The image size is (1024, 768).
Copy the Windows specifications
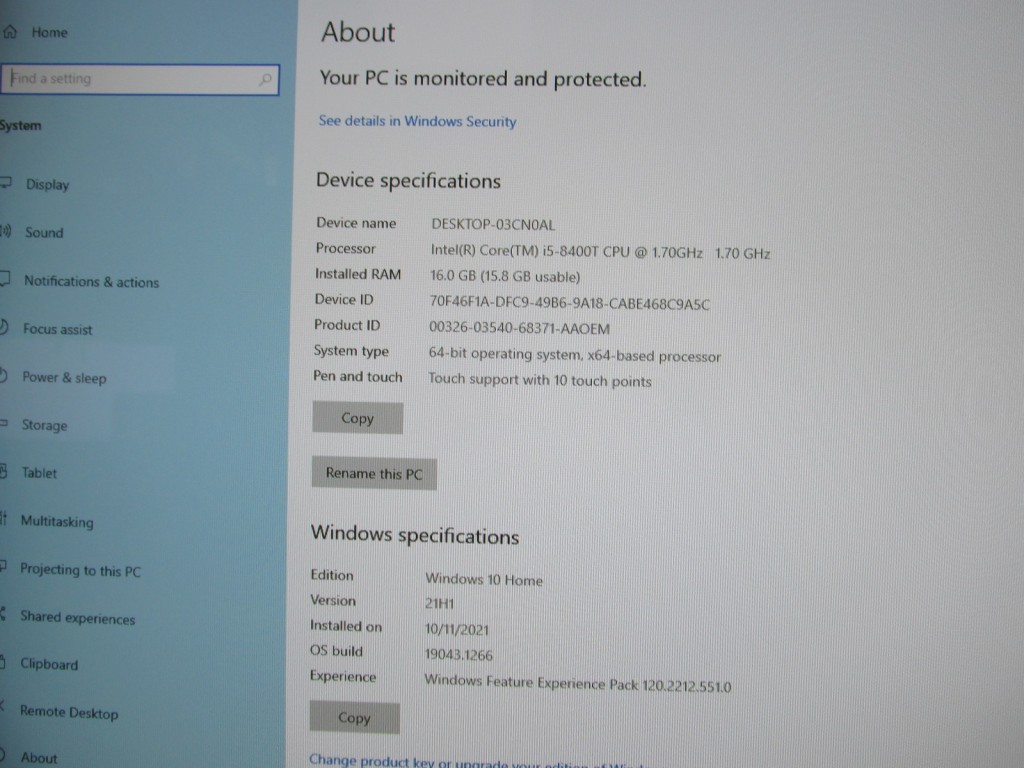pos(355,718)
